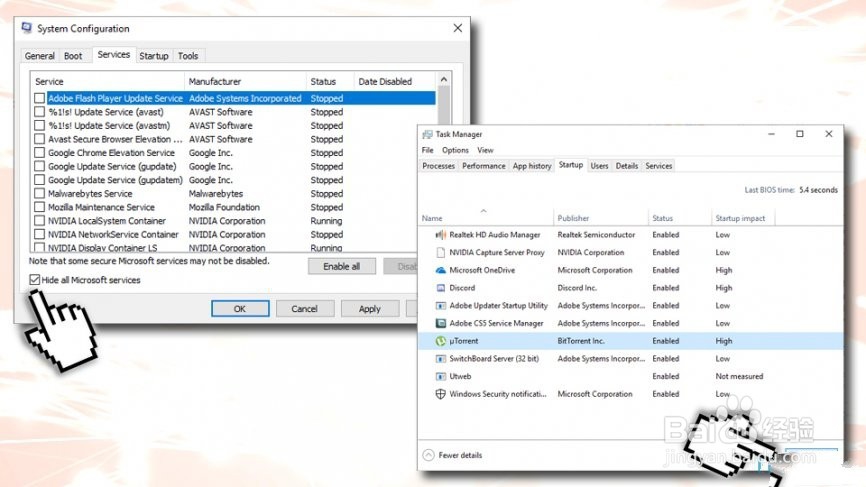This screenshot has width=866, height=487.
Task: Check the Adobe Flash Player Update Service box
Action: pyautogui.click(x=39, y=98)
